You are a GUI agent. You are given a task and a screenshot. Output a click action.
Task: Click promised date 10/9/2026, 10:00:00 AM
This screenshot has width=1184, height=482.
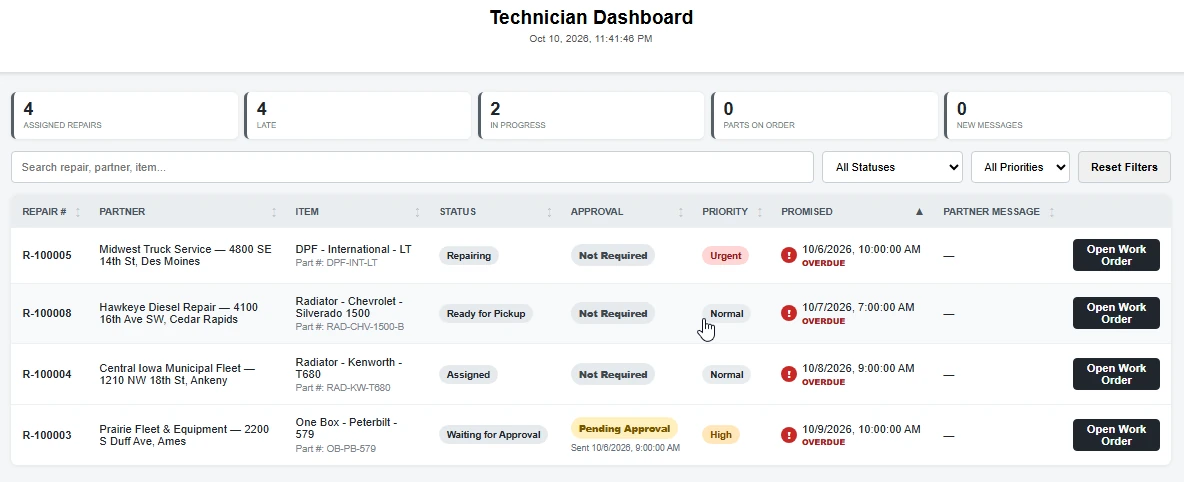point(862,429)
